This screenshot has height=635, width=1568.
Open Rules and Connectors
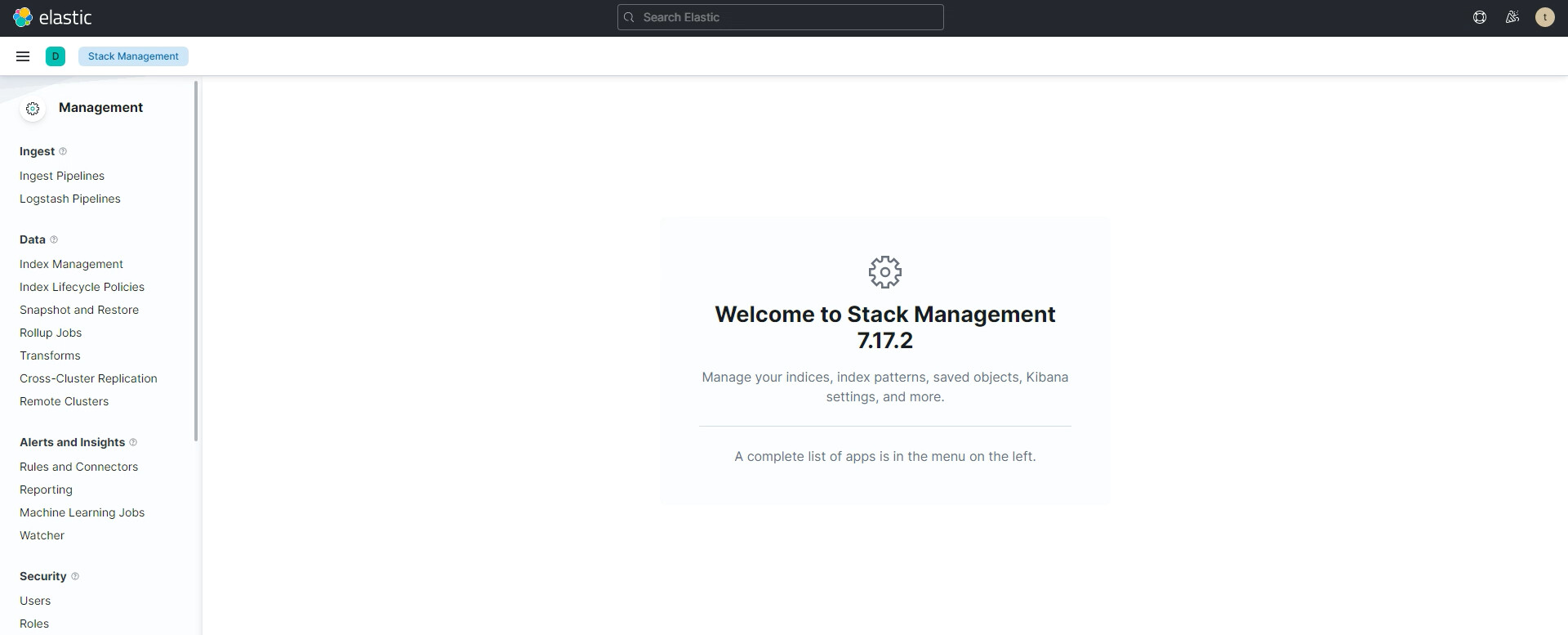78,467
